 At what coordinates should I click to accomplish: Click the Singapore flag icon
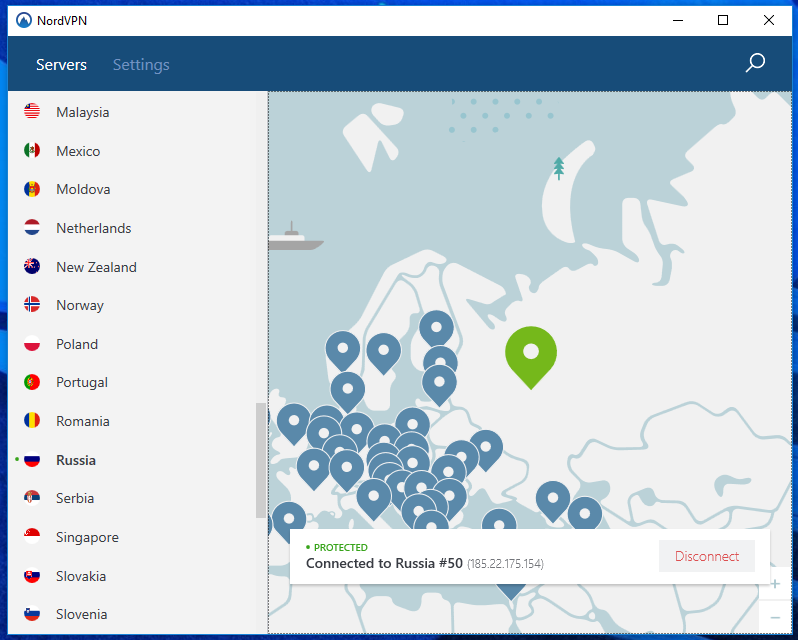tap(32, 536)
